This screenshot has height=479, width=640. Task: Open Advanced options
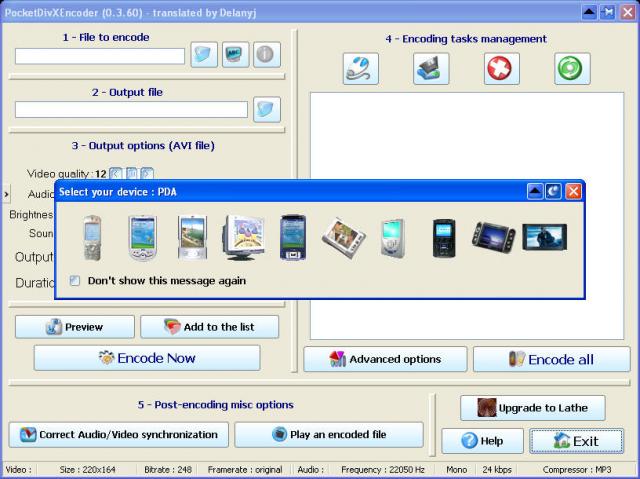[385, 359]
